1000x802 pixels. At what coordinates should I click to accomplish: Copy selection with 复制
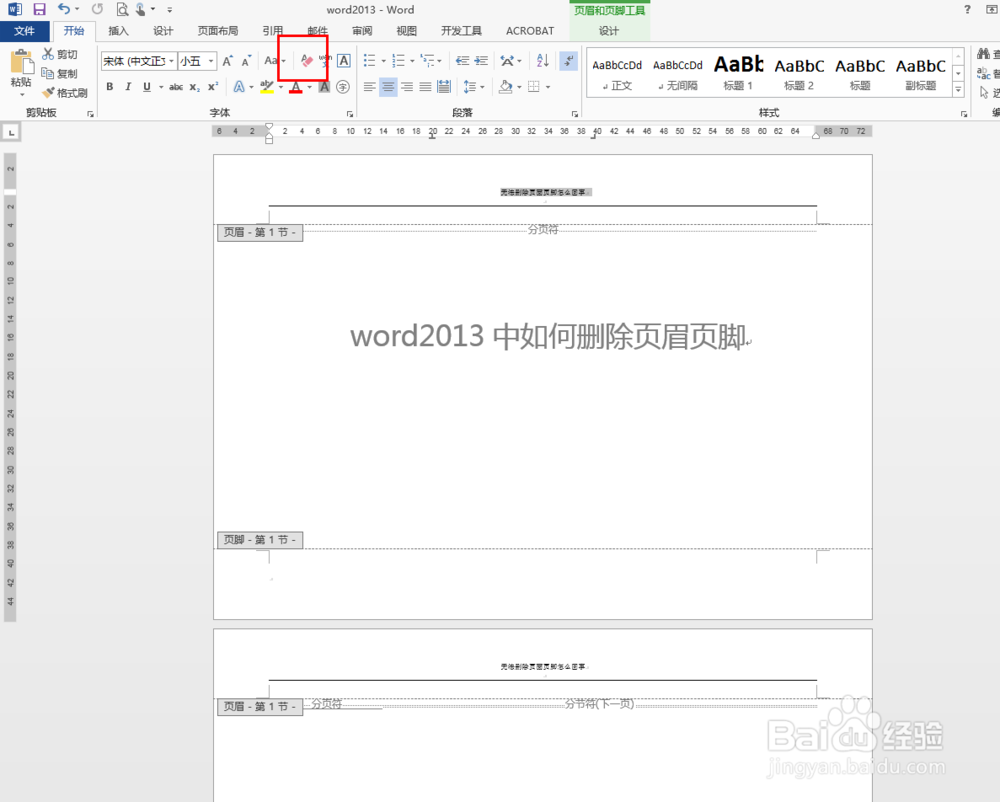pyautogui.click(x=60, y=73)
